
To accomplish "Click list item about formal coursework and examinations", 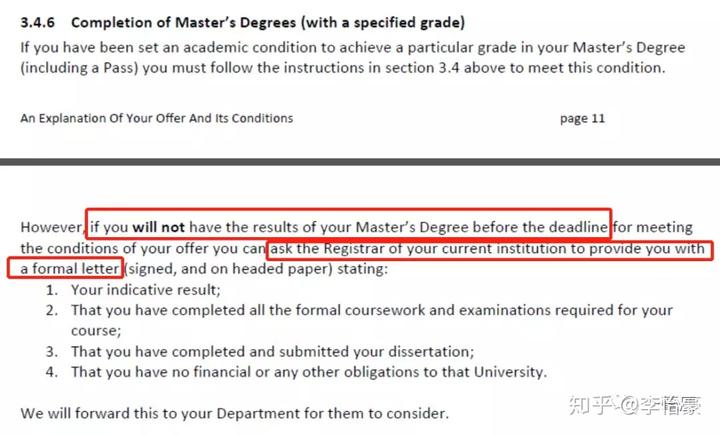I will 371,320.
